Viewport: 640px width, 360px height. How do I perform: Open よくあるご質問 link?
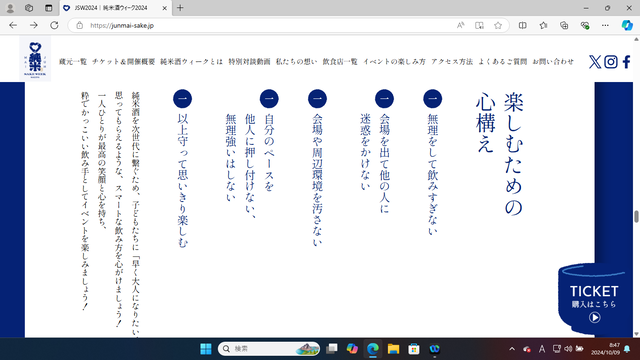[502, 62]
